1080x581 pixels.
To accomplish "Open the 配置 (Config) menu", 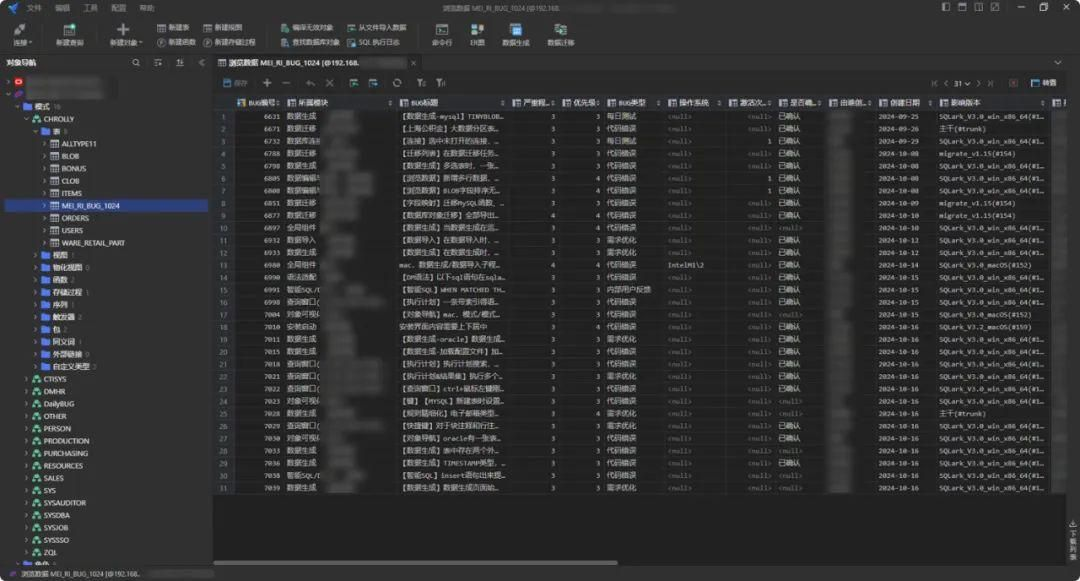I will 118,8.
